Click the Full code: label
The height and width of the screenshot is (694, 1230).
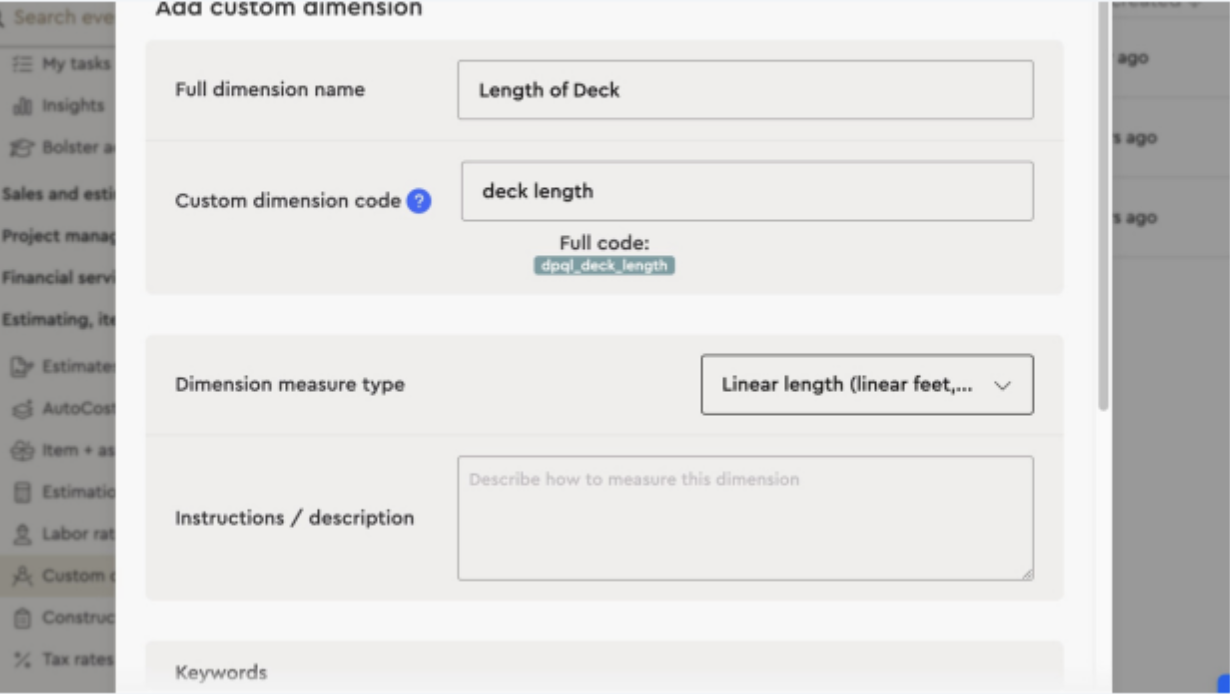pyautogui.click(x=604, y=243)
